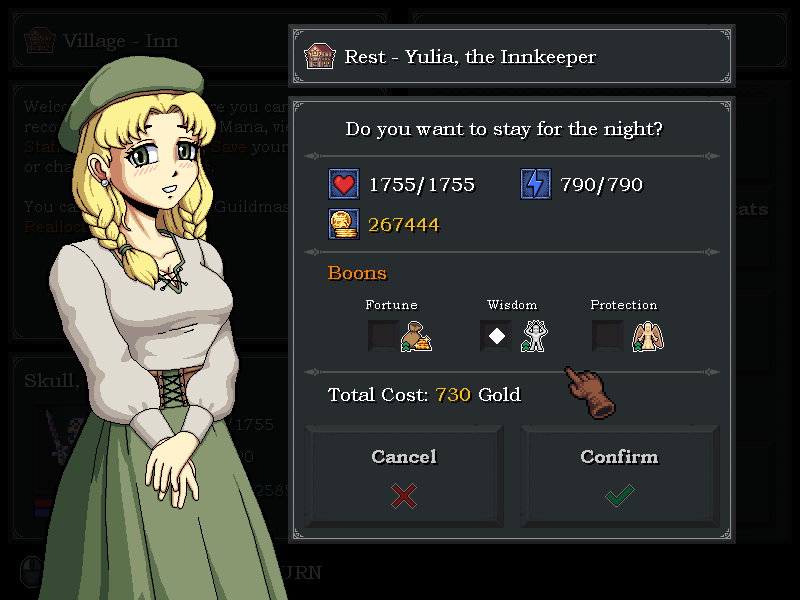
Task: Click the green checkmark on Confirm
Action: click(x=620, y=495)
